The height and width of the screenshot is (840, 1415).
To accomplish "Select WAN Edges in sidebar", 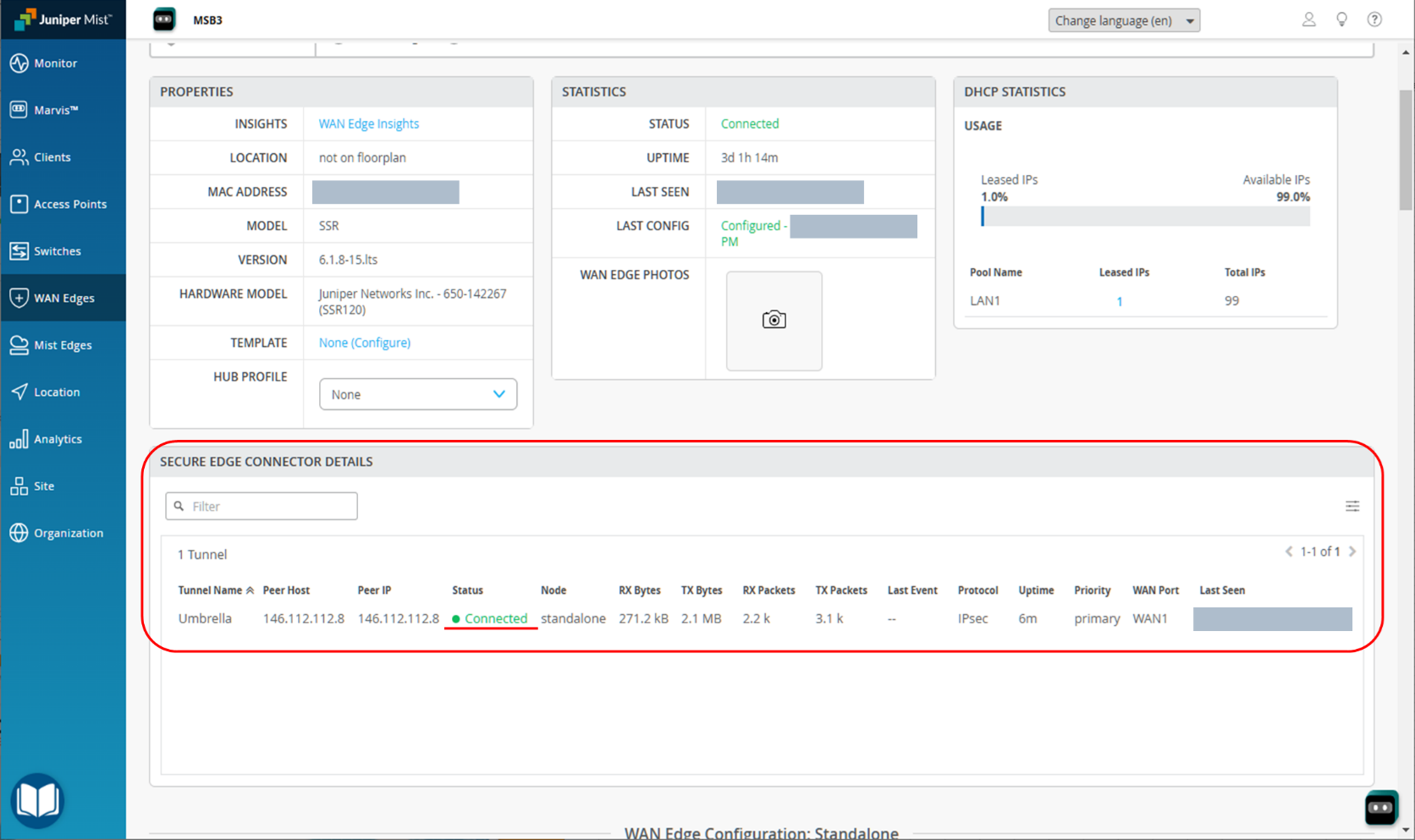I will [63, 298].
